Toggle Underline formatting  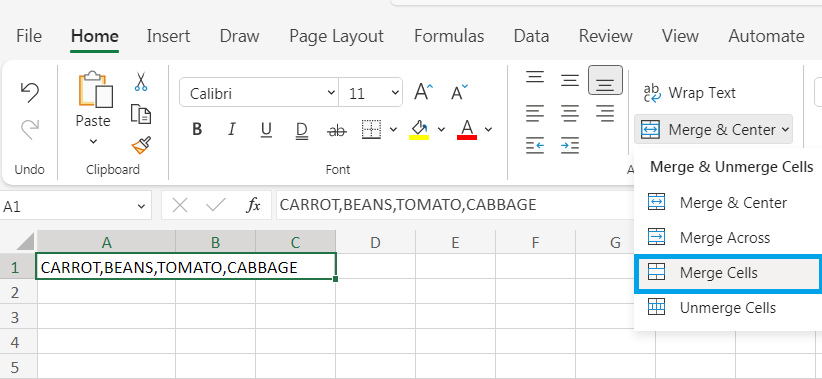[266, 129]
